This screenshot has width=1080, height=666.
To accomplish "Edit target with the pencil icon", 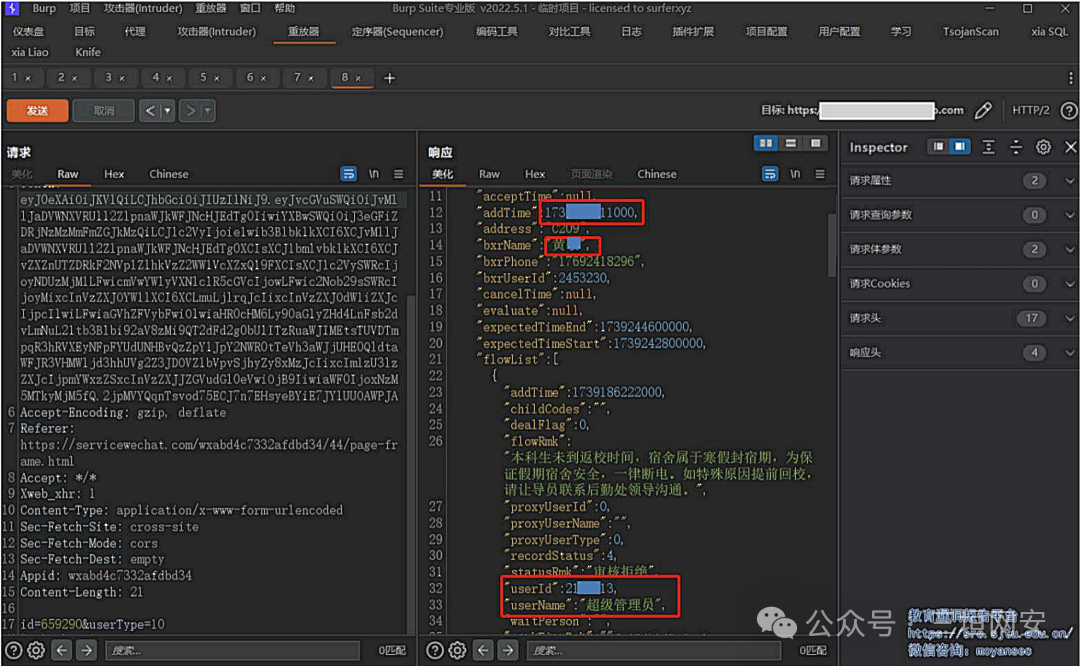I will (983, 110).
